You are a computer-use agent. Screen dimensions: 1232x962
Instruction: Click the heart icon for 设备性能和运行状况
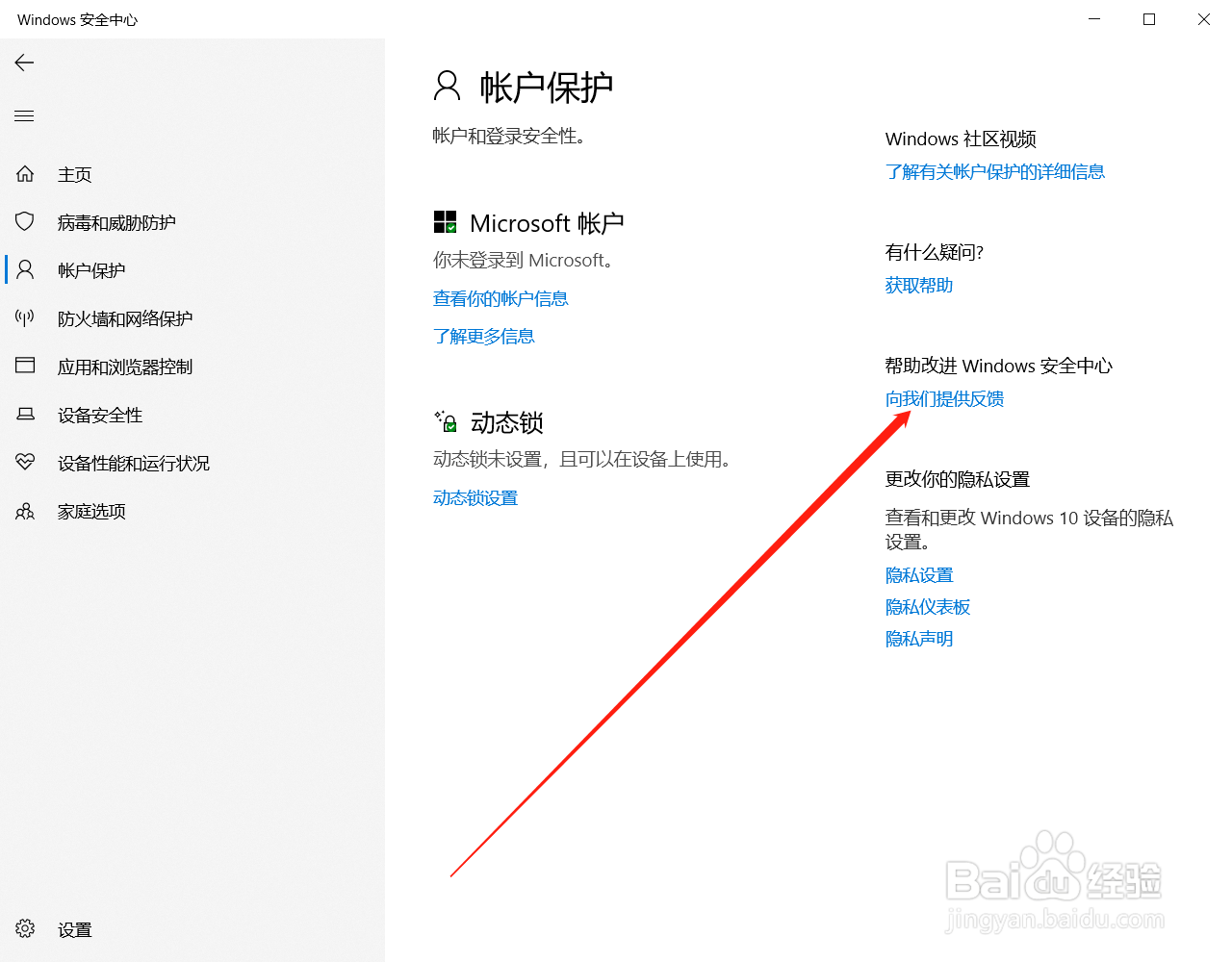[25, 463]
